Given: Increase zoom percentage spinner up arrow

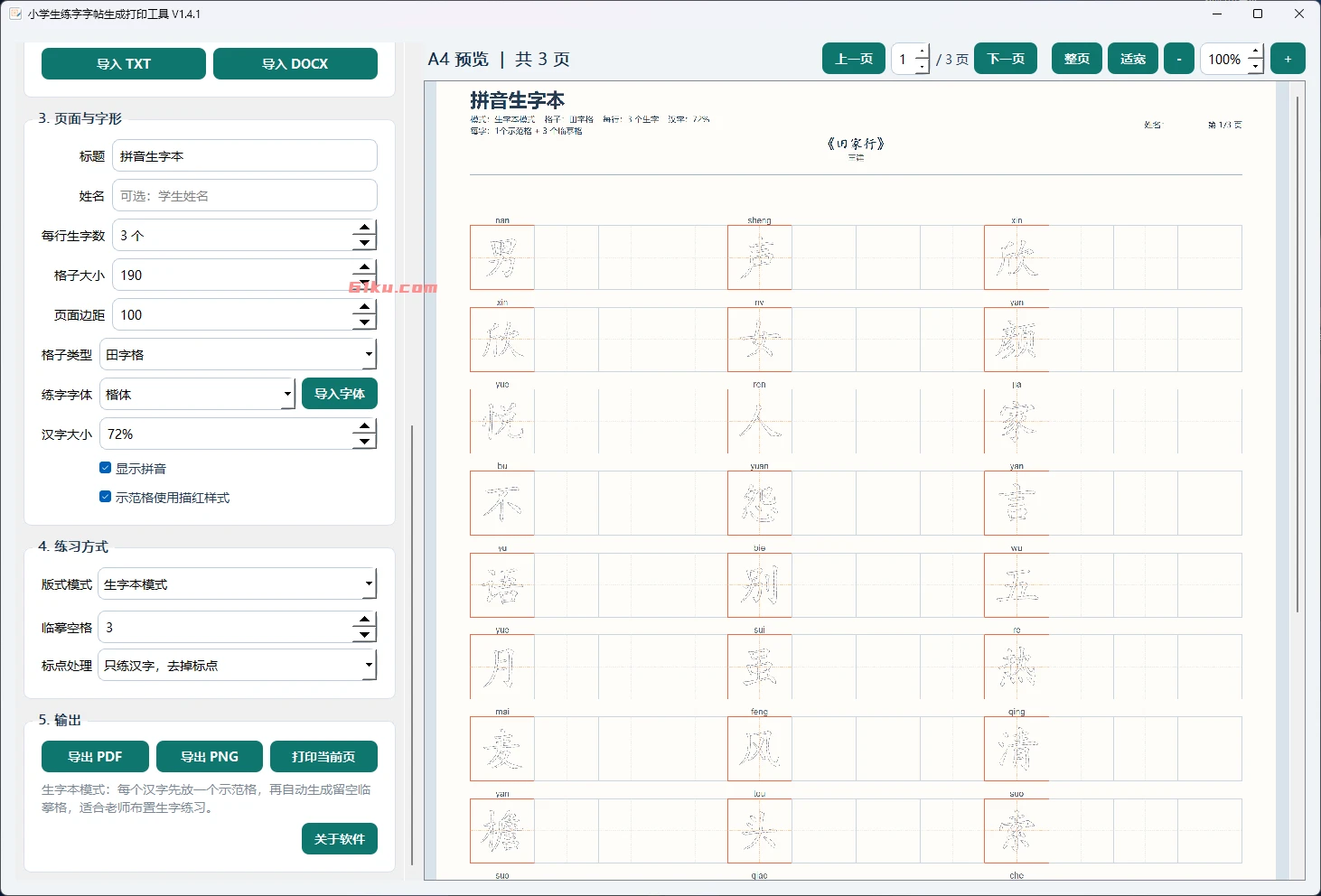Looking at the screenshot, I should (1255, 51).
